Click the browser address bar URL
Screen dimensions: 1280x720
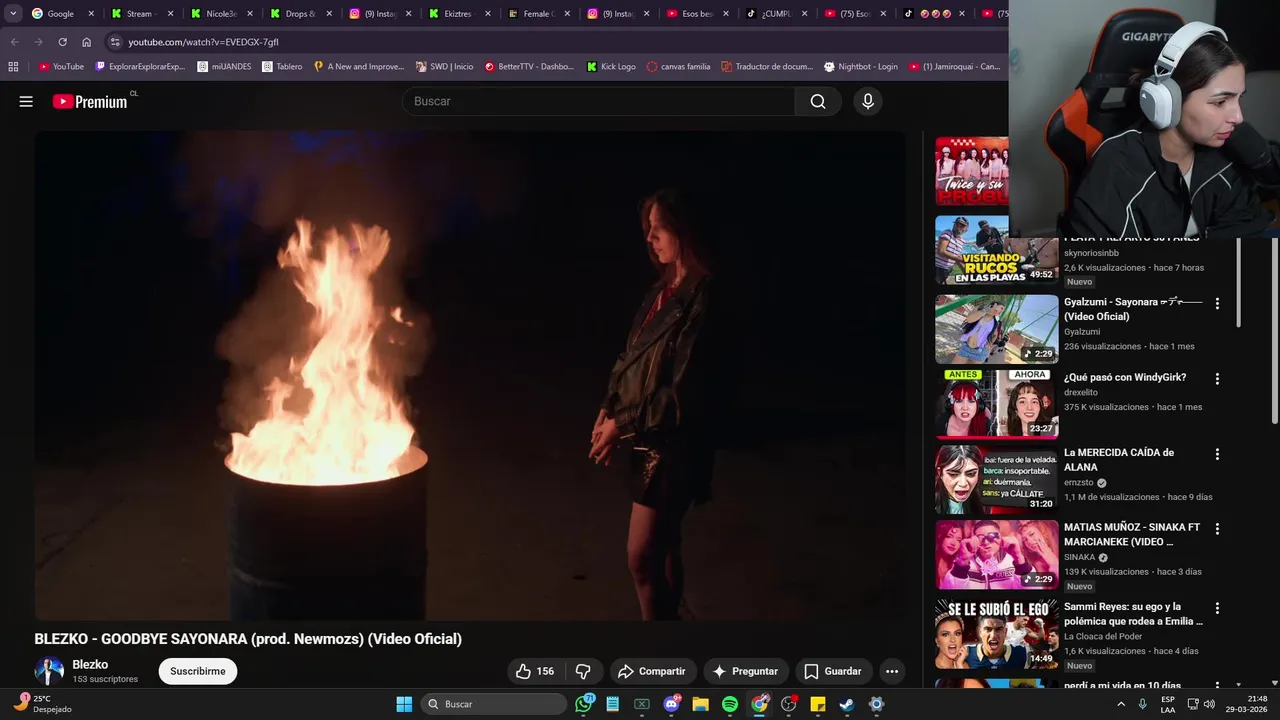204,42
